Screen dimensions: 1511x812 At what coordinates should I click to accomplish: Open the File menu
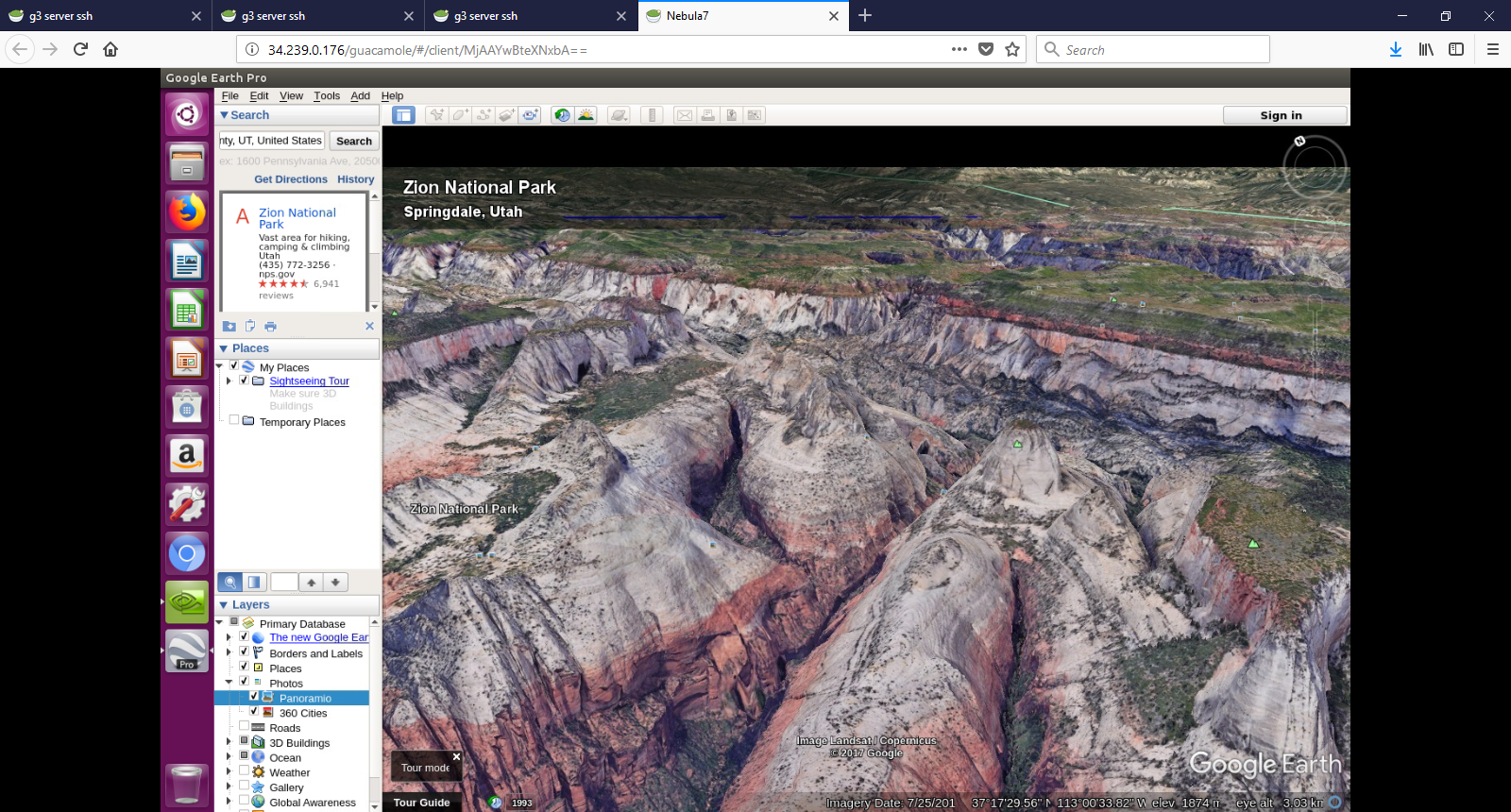click(229, 96)
